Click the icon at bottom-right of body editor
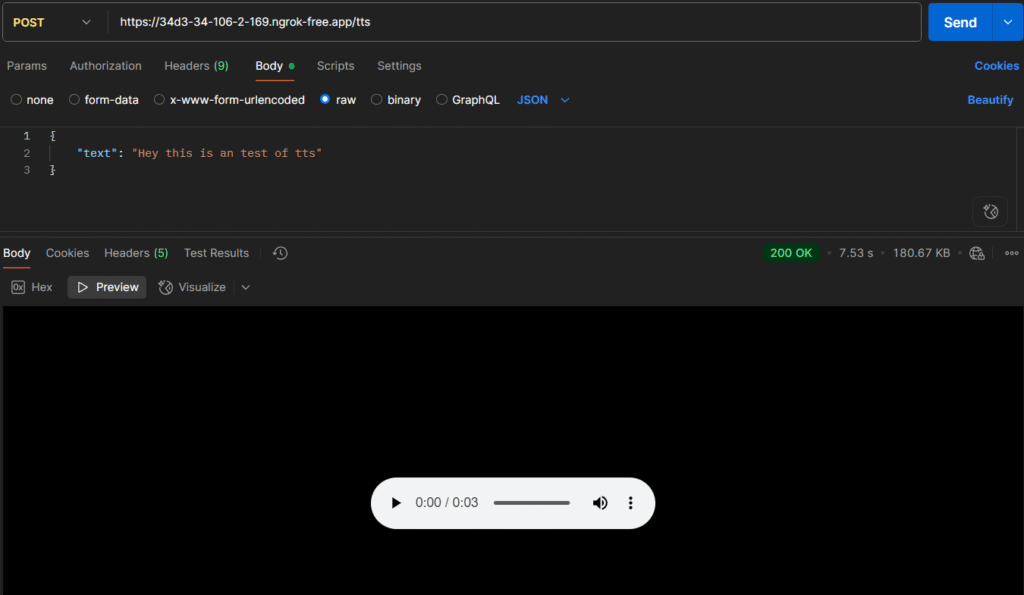 coord(989,211)
